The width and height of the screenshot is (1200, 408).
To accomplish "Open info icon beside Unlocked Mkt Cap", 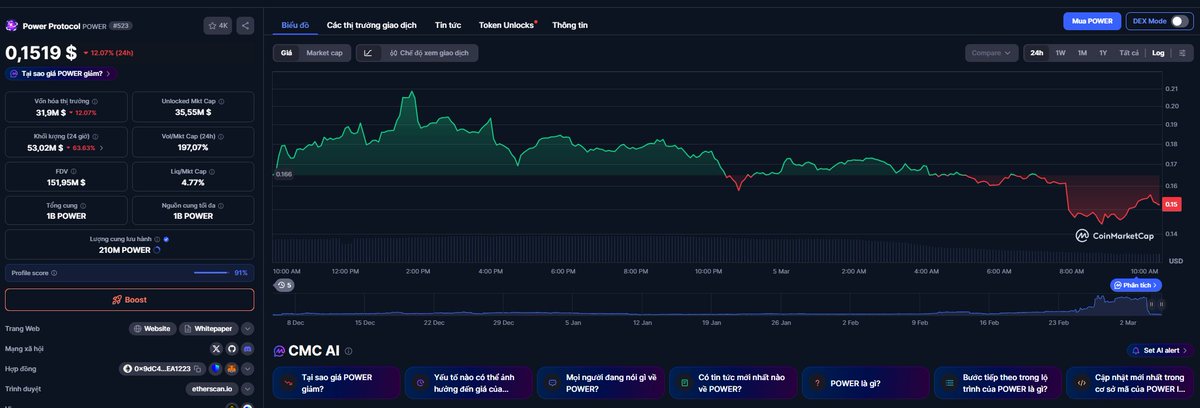I will 222,101.
